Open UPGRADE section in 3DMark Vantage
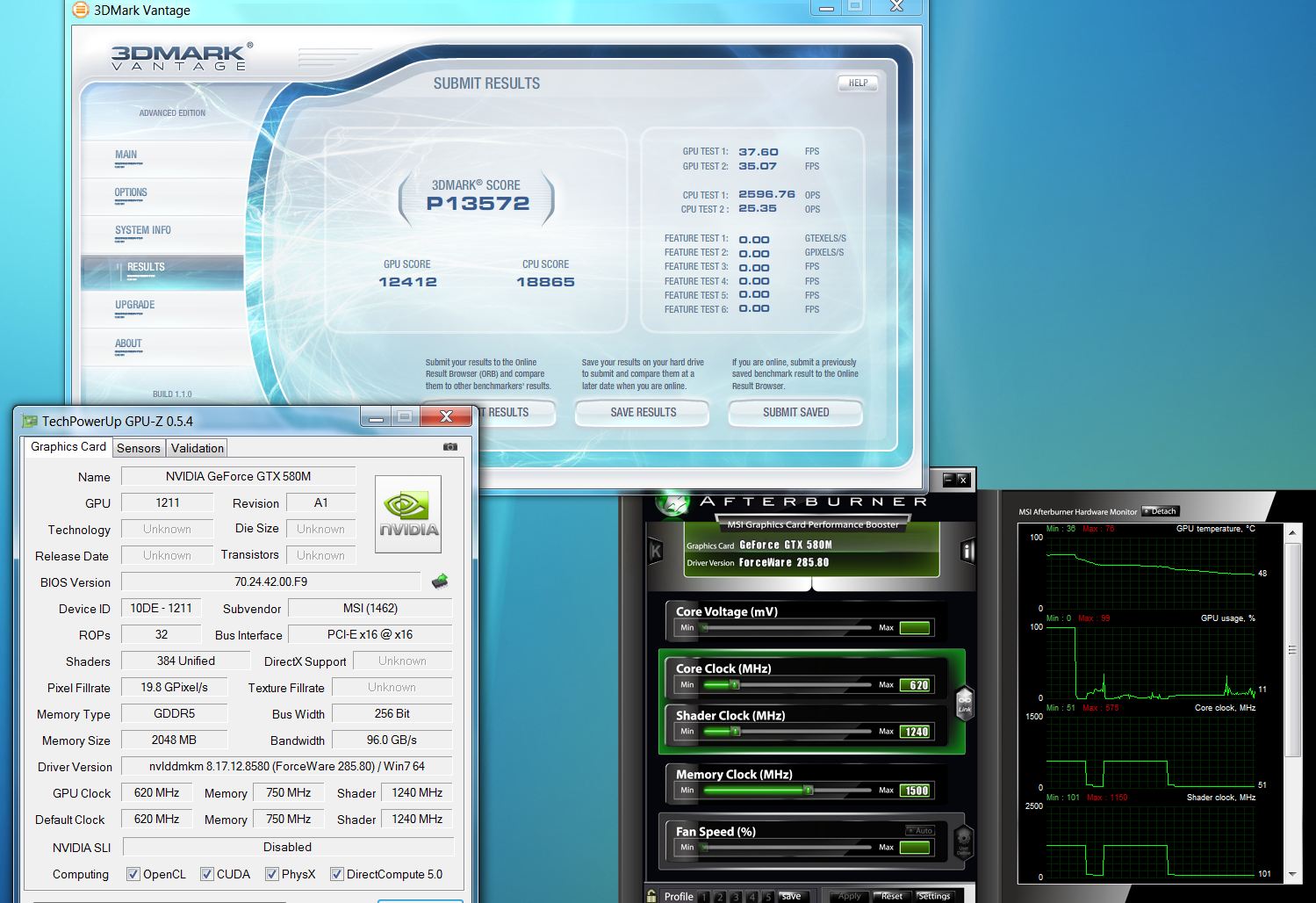1316x903 pixels. coord(162,308)
